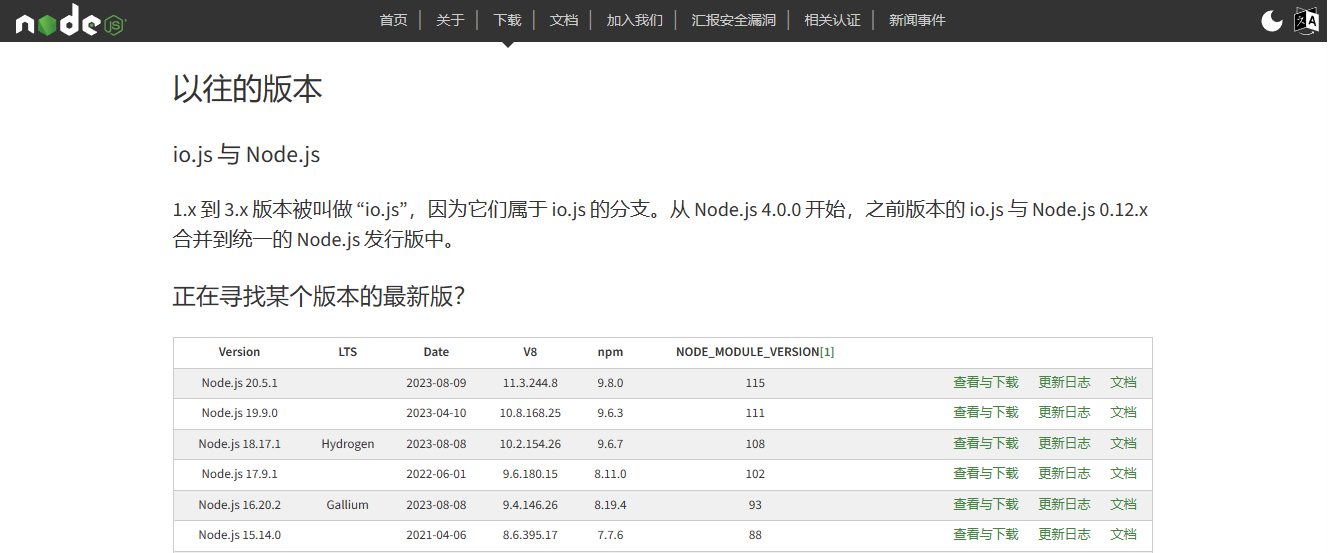Open 更新日志 for Node.js 17.9.1

[1064, 474]
